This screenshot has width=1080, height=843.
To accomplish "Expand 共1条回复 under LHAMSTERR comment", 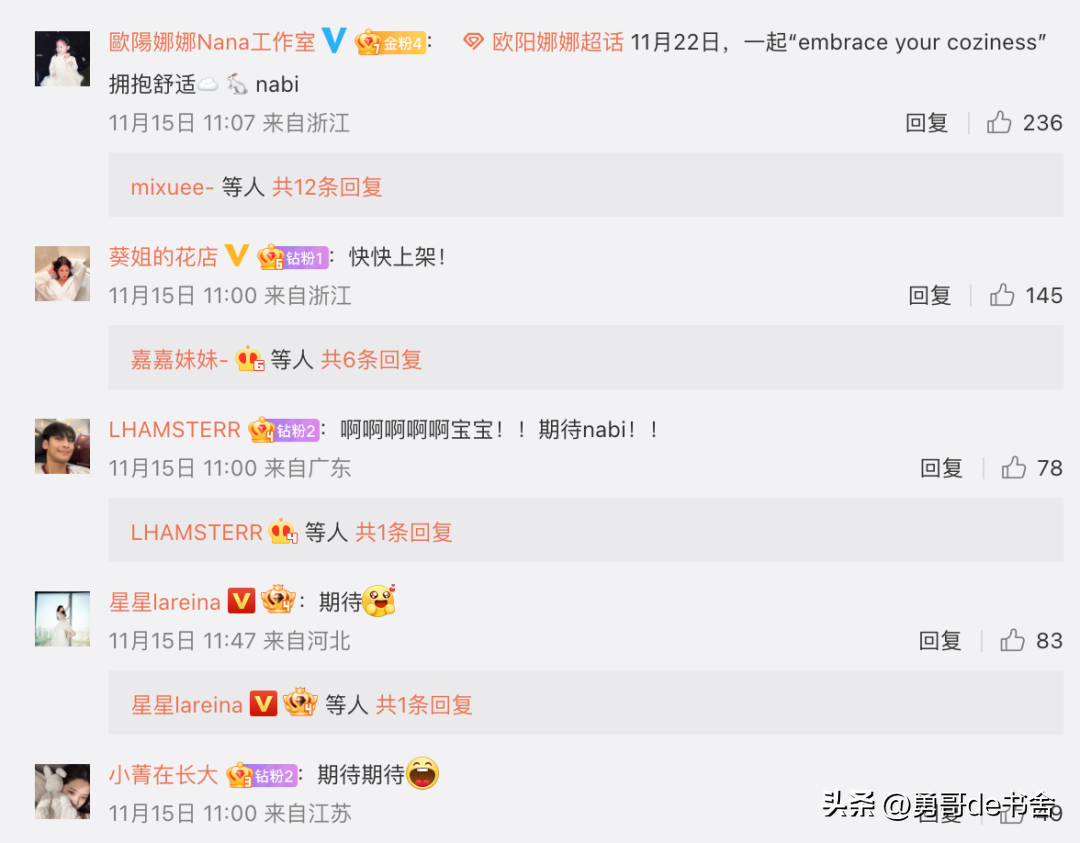I will 404,532.
